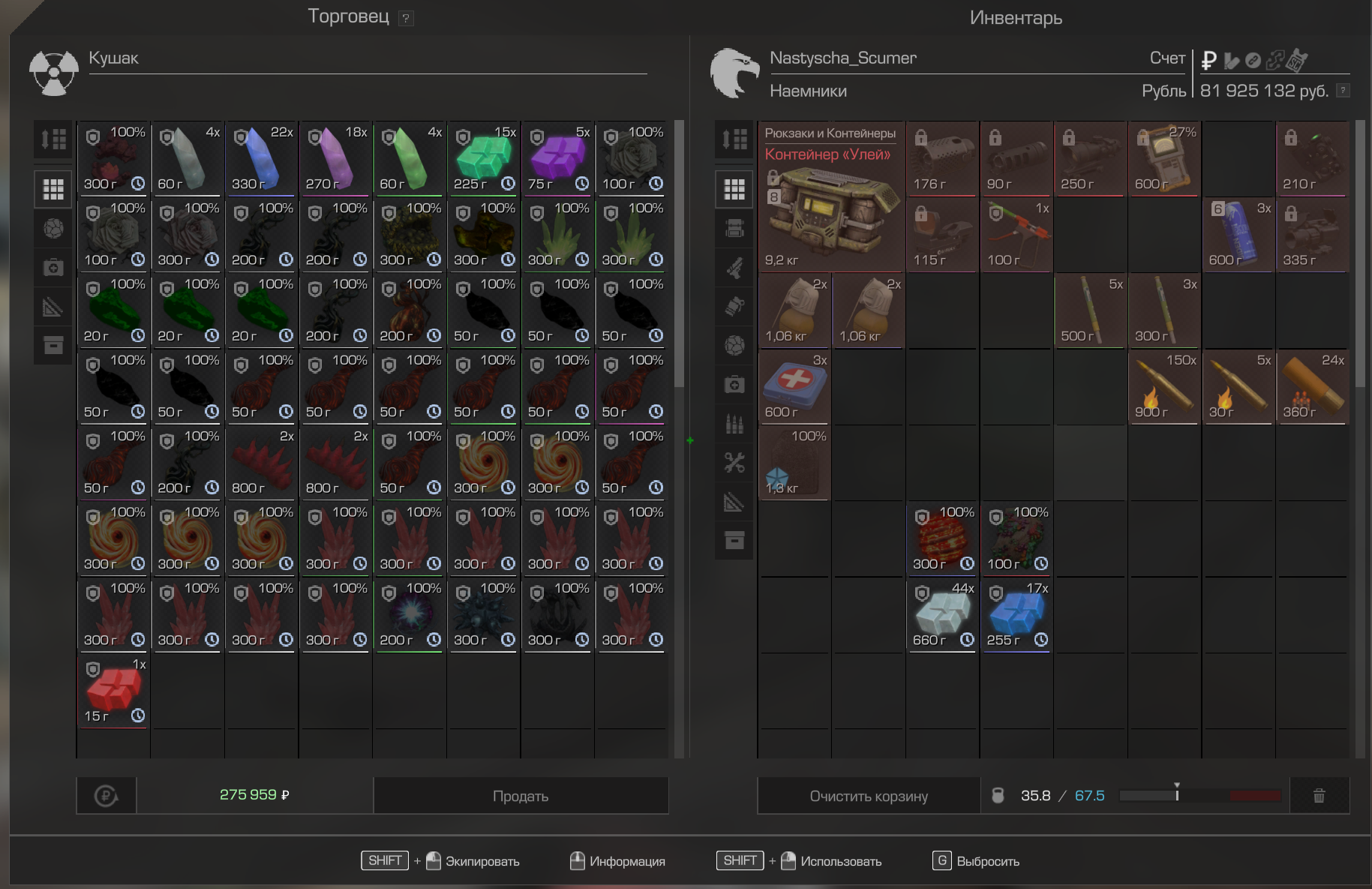1372x889 pixels.
Task: Filter inventory by artifacts category
Action: click(x=734, y=345)
